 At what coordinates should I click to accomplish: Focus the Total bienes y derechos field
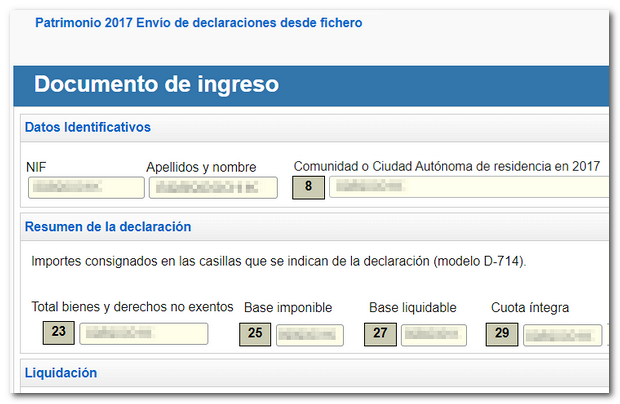tap(143, 333)
